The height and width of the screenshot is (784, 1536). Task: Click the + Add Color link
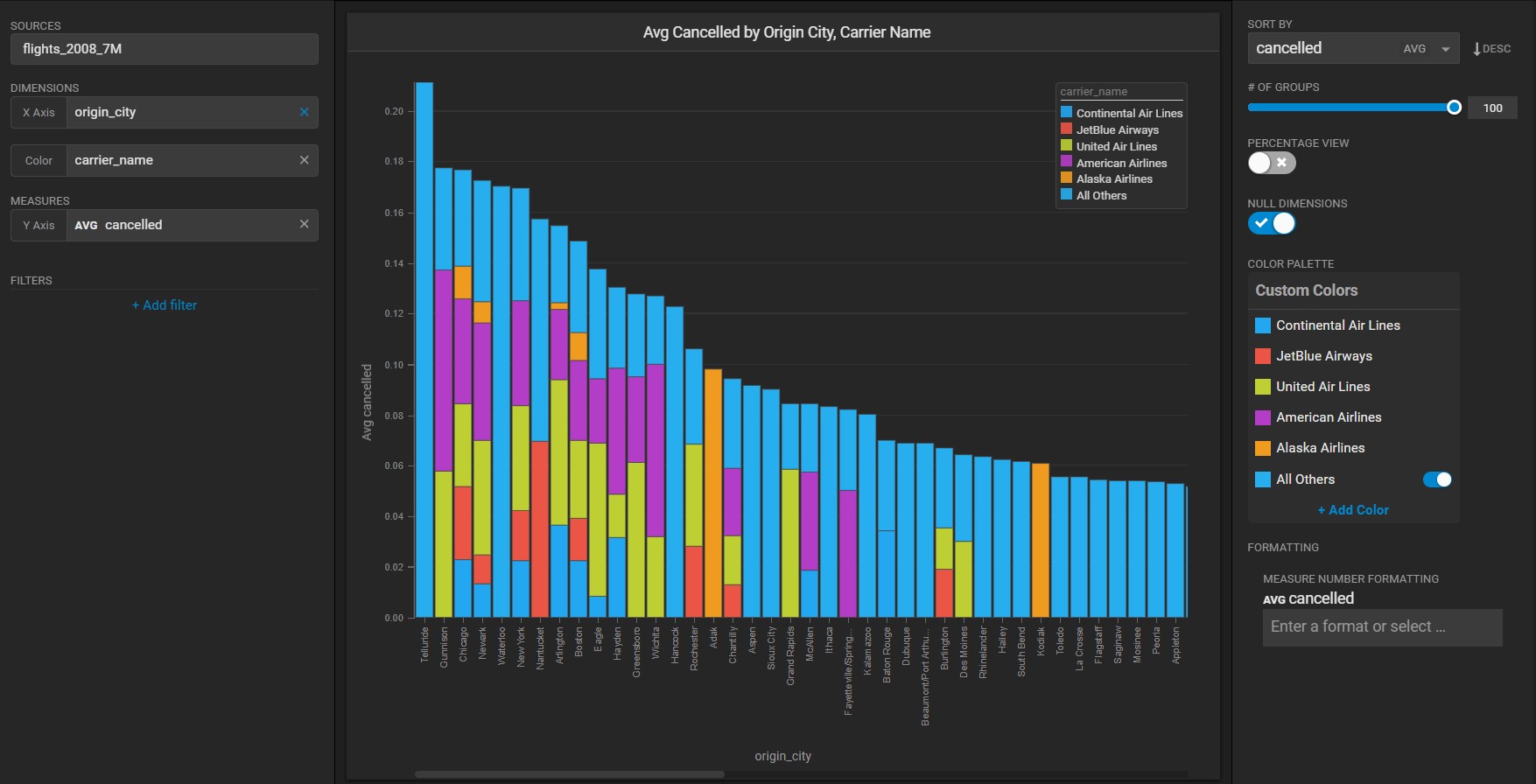tap(1353, 510)
